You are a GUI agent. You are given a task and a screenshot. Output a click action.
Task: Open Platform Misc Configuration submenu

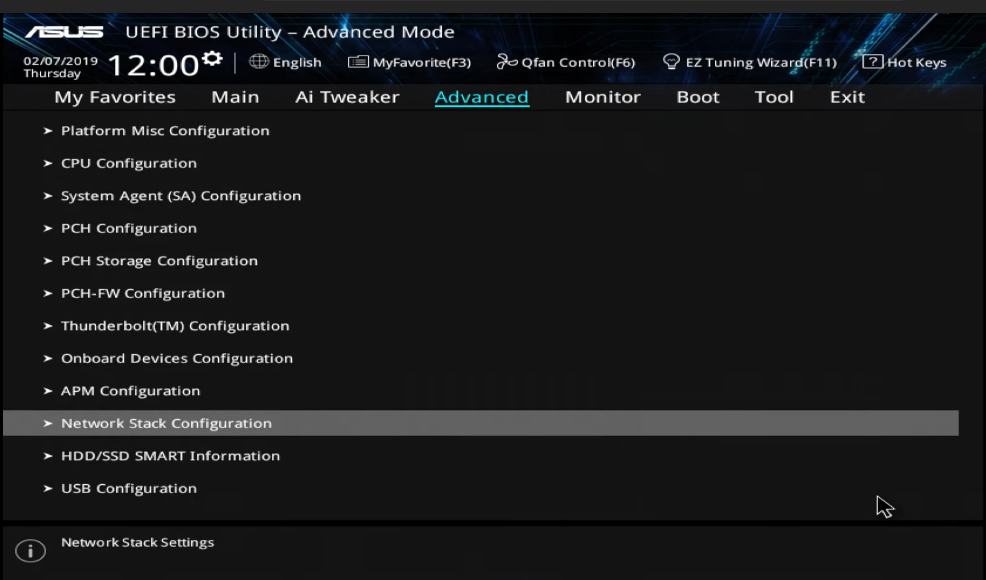coord(165,131)
